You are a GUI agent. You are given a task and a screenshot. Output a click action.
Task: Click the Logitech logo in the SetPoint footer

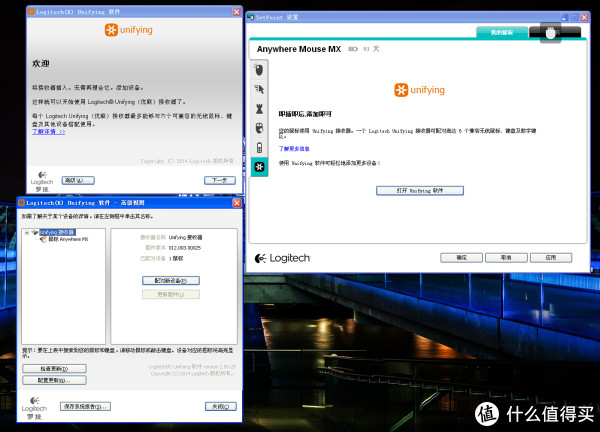[x=282, y=258]
